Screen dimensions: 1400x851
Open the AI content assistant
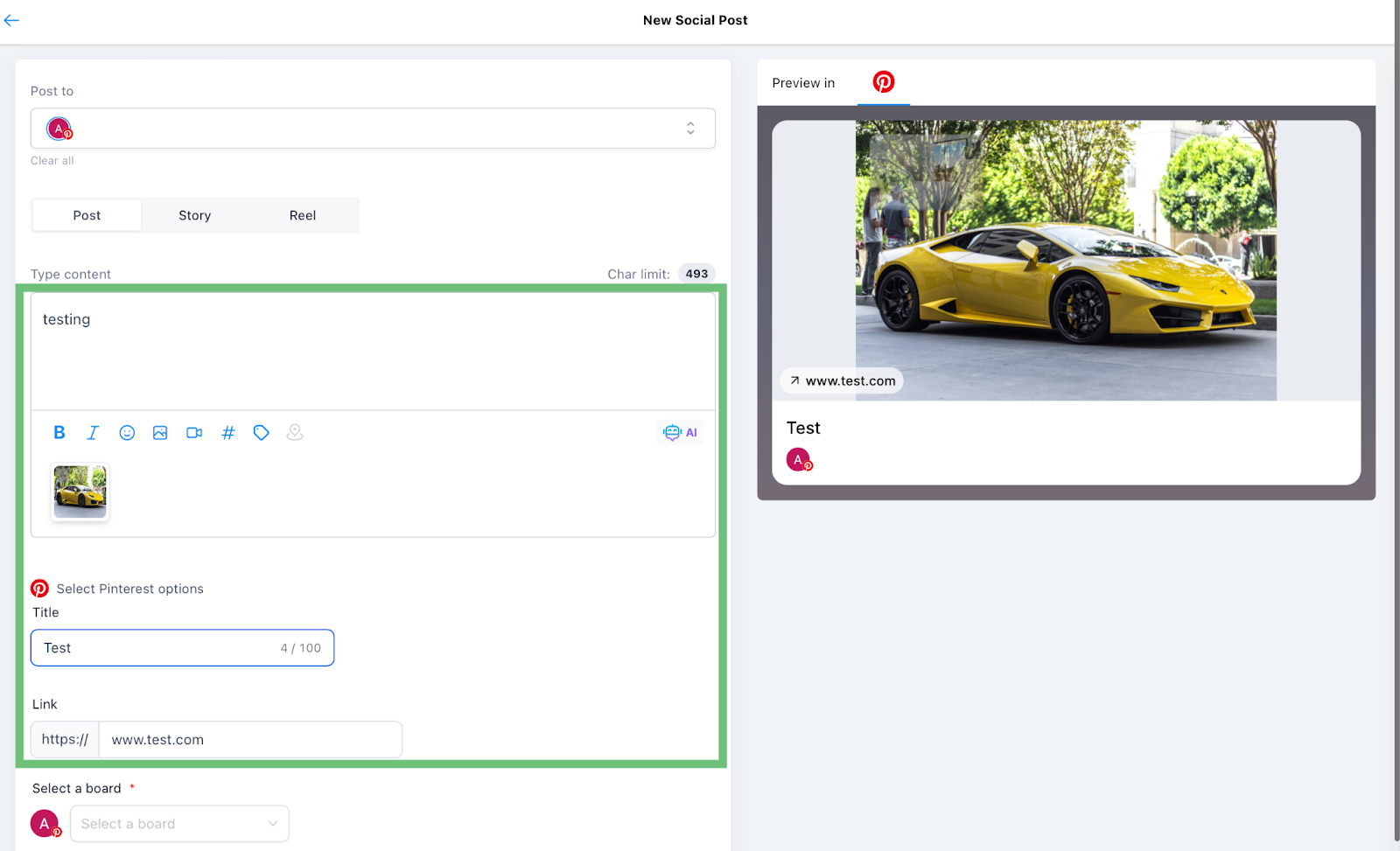pos(680,432)
